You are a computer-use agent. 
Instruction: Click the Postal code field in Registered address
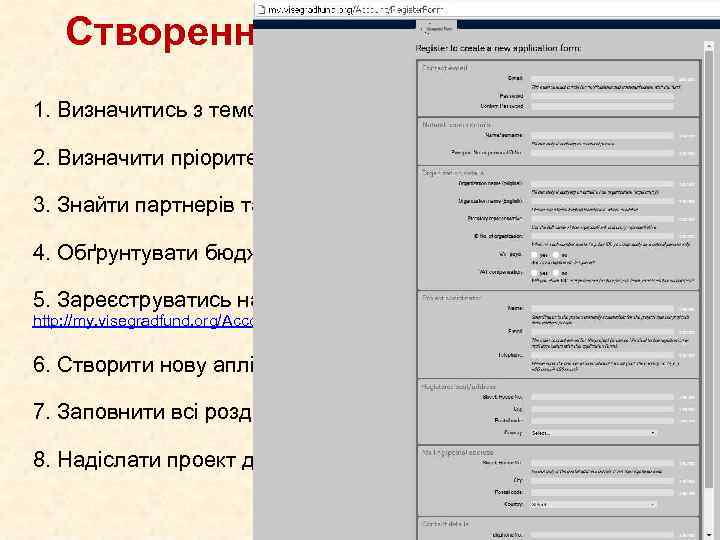tap(602, 421)
